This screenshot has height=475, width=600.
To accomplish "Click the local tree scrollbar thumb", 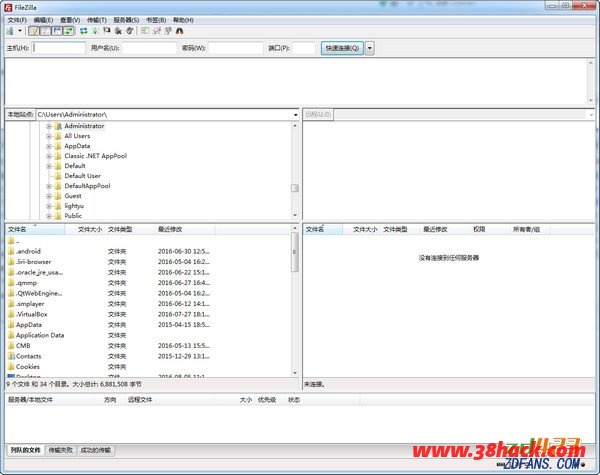I will pyautogui.click(x=295, y=188).
